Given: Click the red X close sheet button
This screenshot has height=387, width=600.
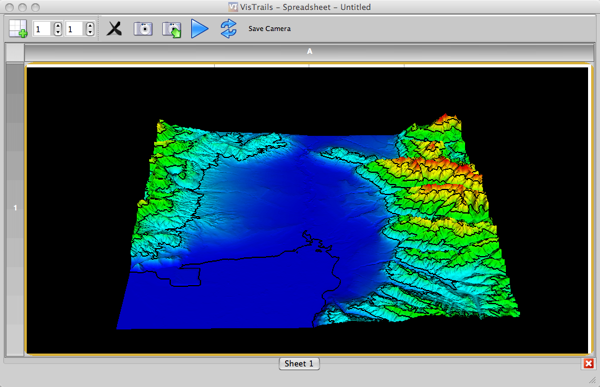Looking at the screenshot, I should [589, 363].
